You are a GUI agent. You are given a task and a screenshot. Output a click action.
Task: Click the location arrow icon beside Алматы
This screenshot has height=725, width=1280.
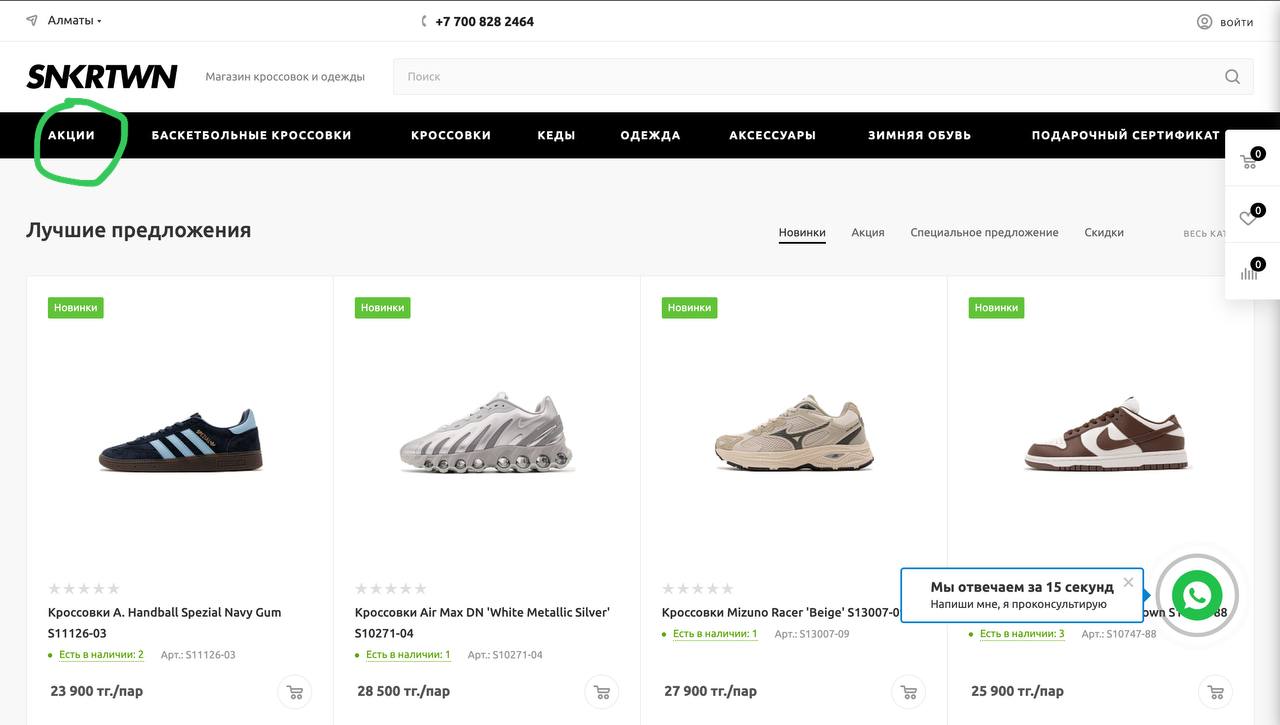[32, 20]
